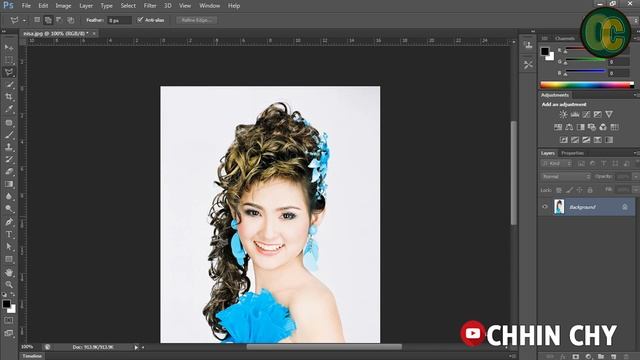Open the tool preset picker arrow
Viewport: 640px width, 360px height.
(24, 20)
